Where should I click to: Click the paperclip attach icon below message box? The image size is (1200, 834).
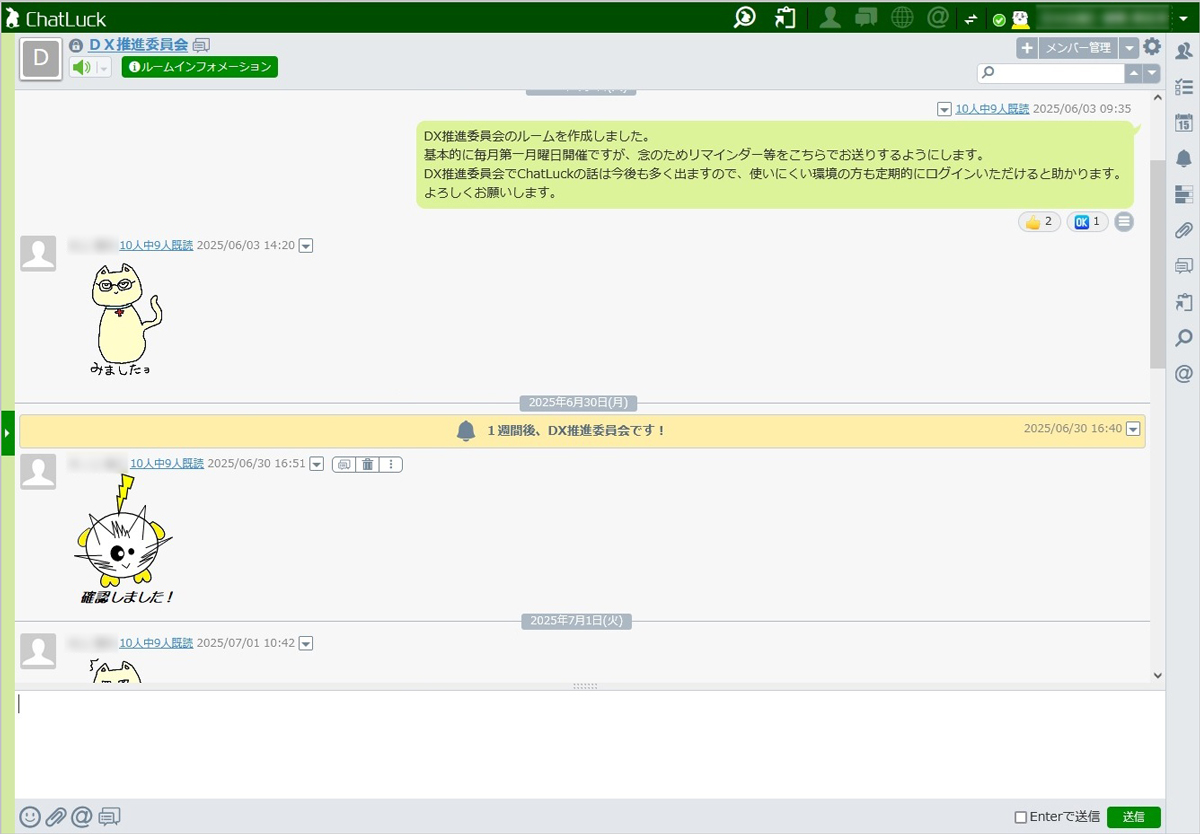56,817
